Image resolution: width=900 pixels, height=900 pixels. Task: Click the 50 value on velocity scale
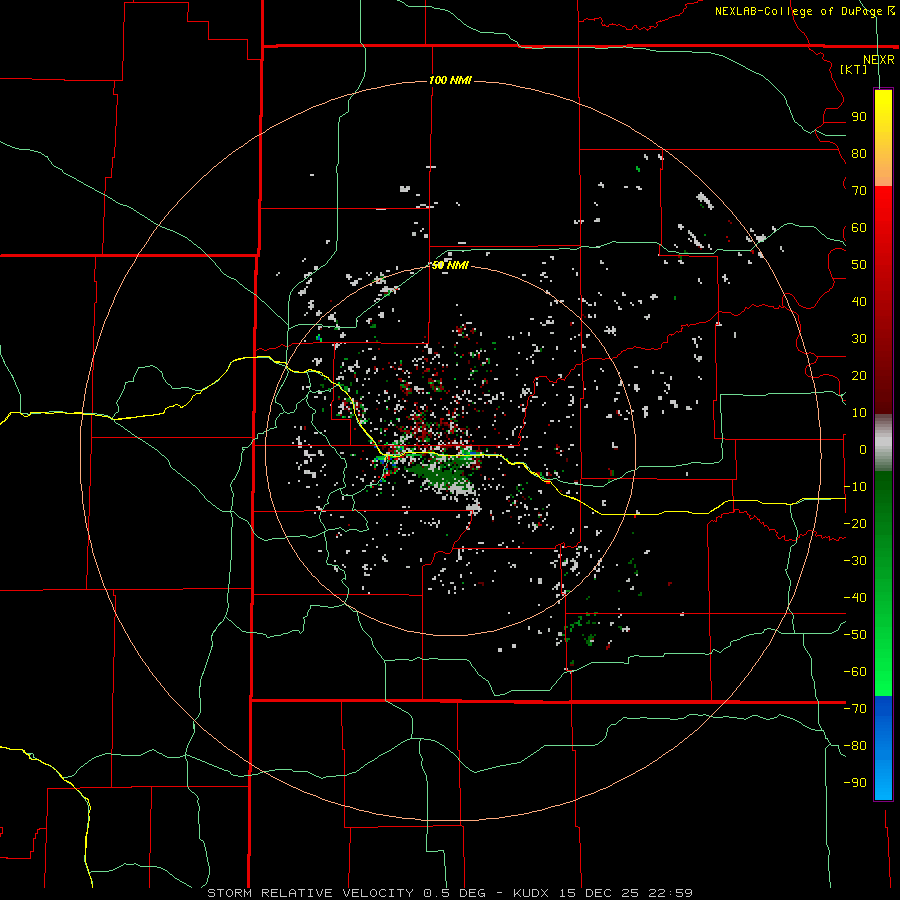coord(859,265)
